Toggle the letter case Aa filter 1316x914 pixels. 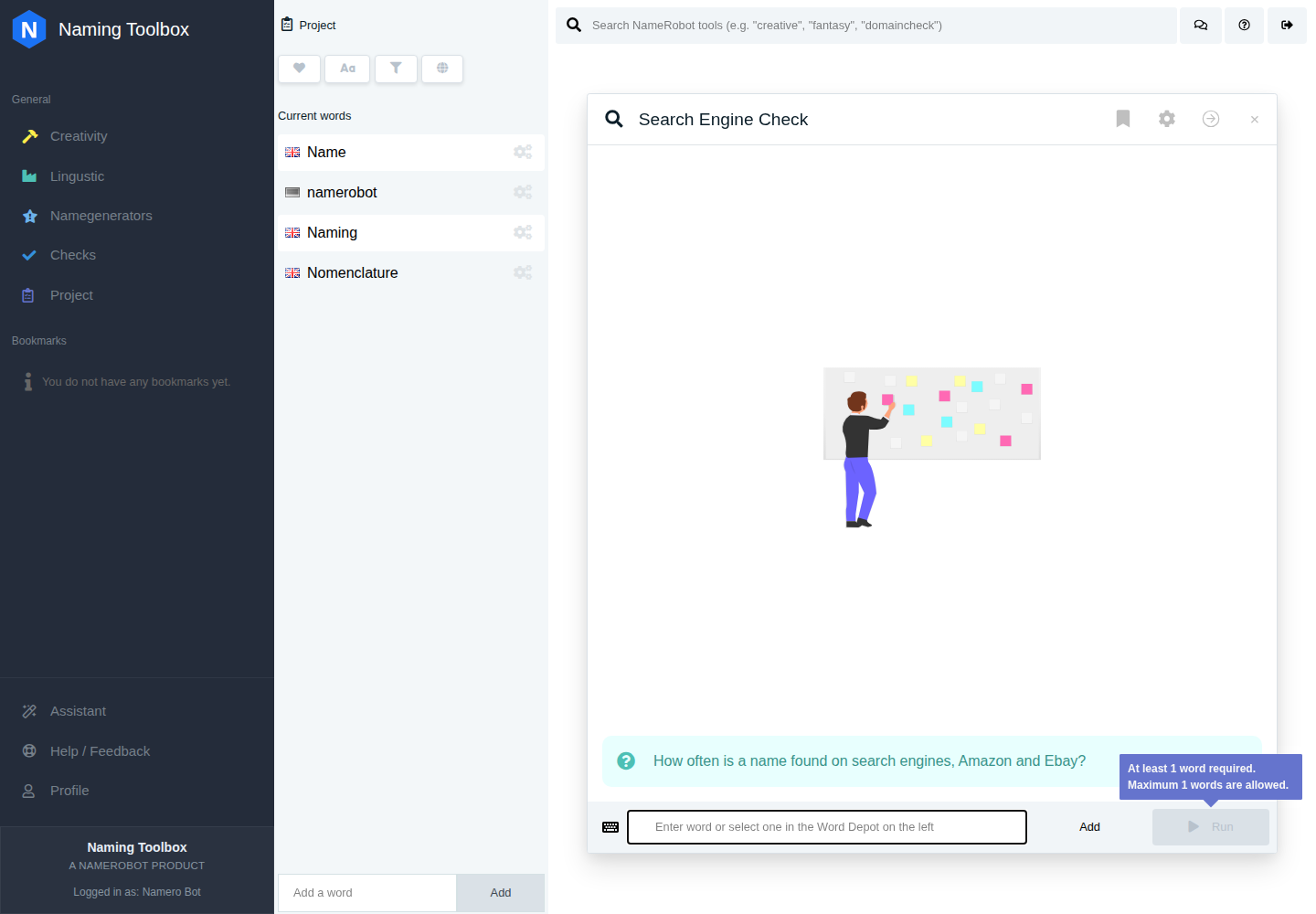(x=347, y=69)
